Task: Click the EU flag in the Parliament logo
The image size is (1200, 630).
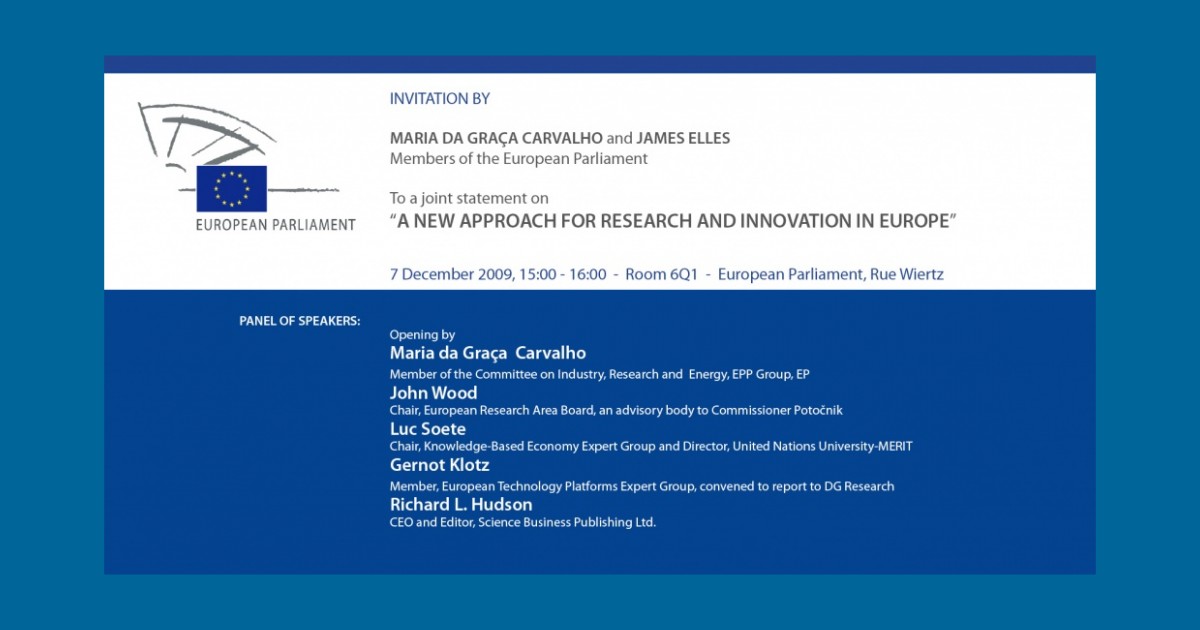Action: pos(231,188)
